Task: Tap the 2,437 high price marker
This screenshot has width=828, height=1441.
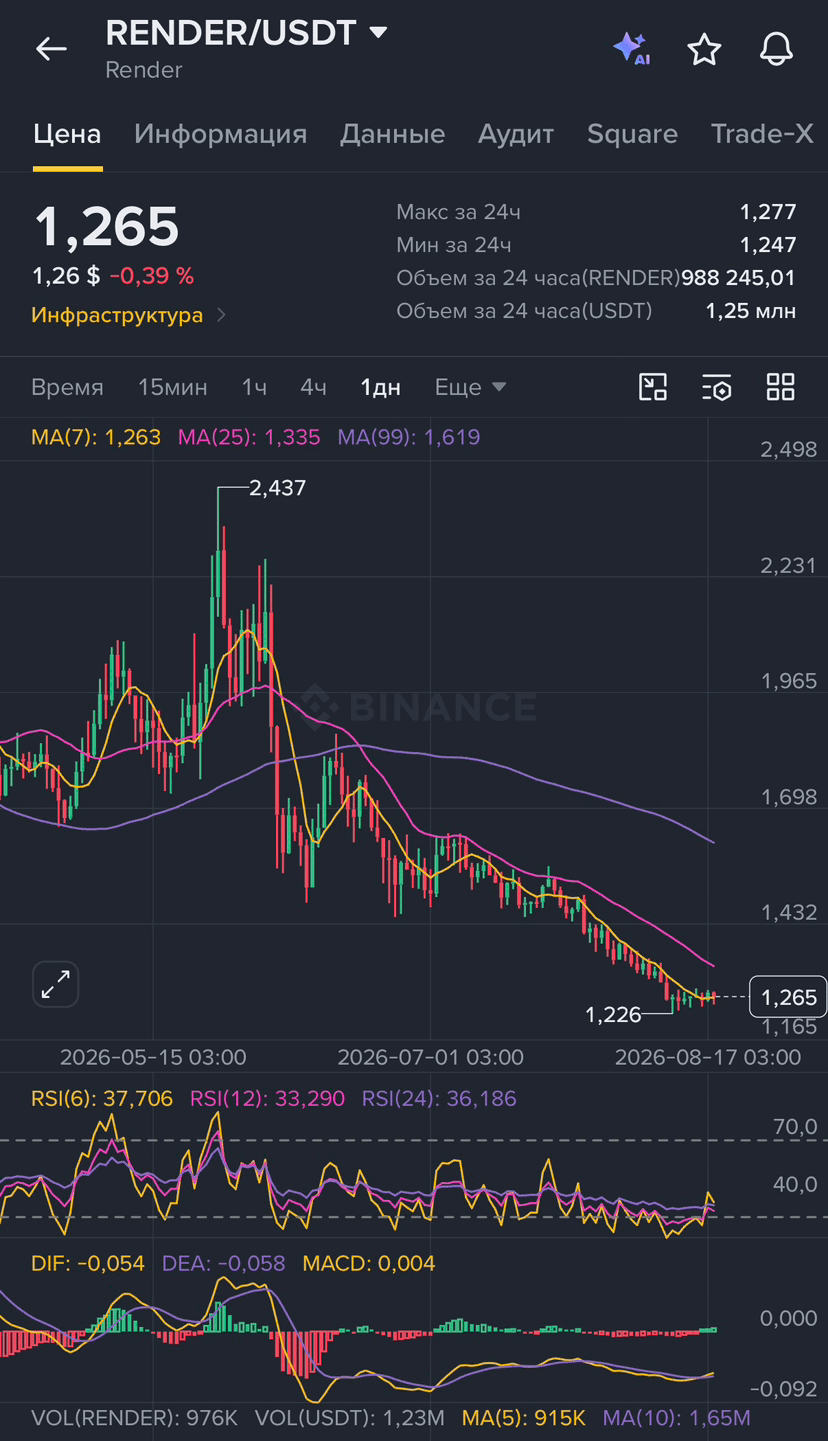Action: (x=277, y=488)
